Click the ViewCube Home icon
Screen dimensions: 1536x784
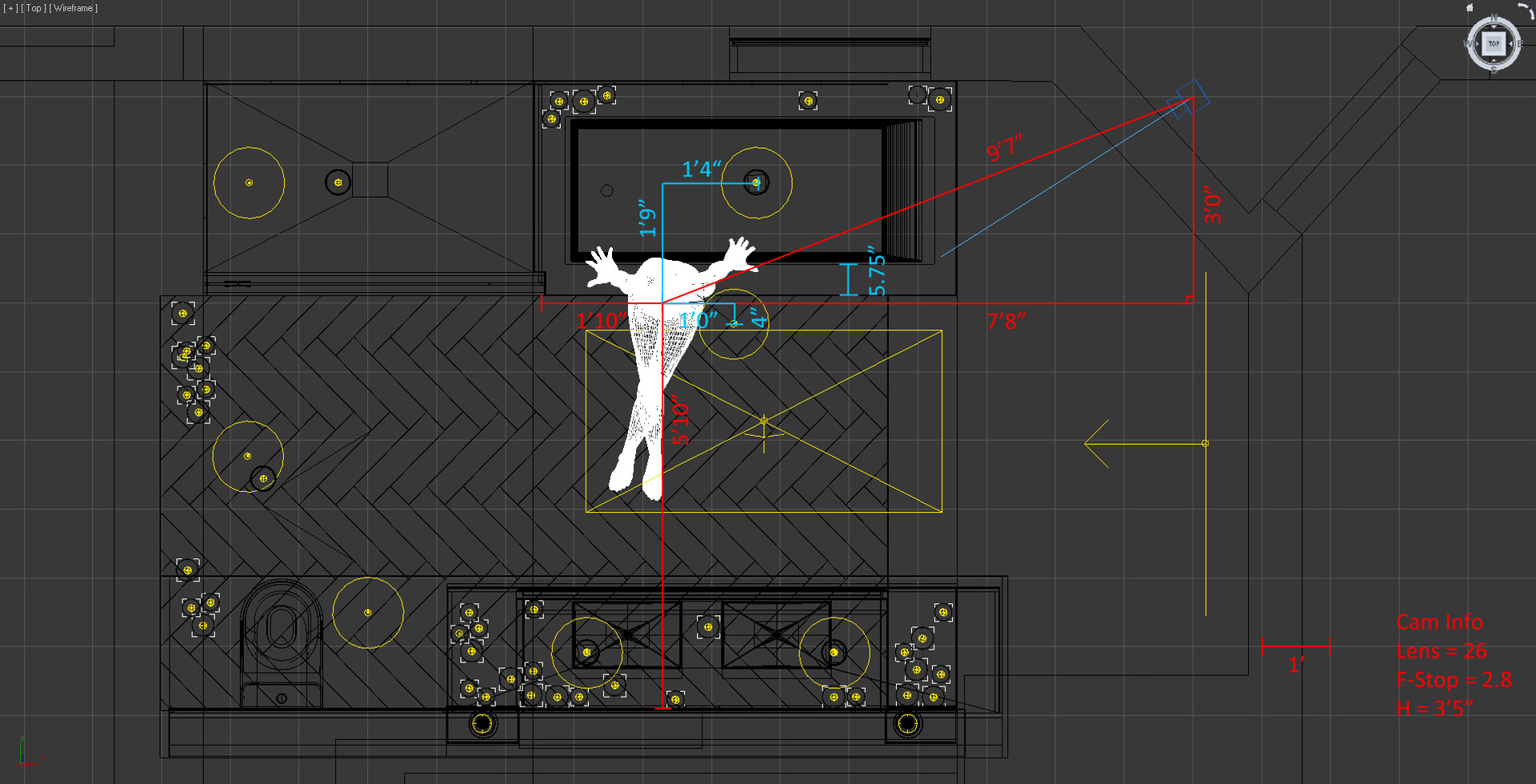(x=1470, y=8)
